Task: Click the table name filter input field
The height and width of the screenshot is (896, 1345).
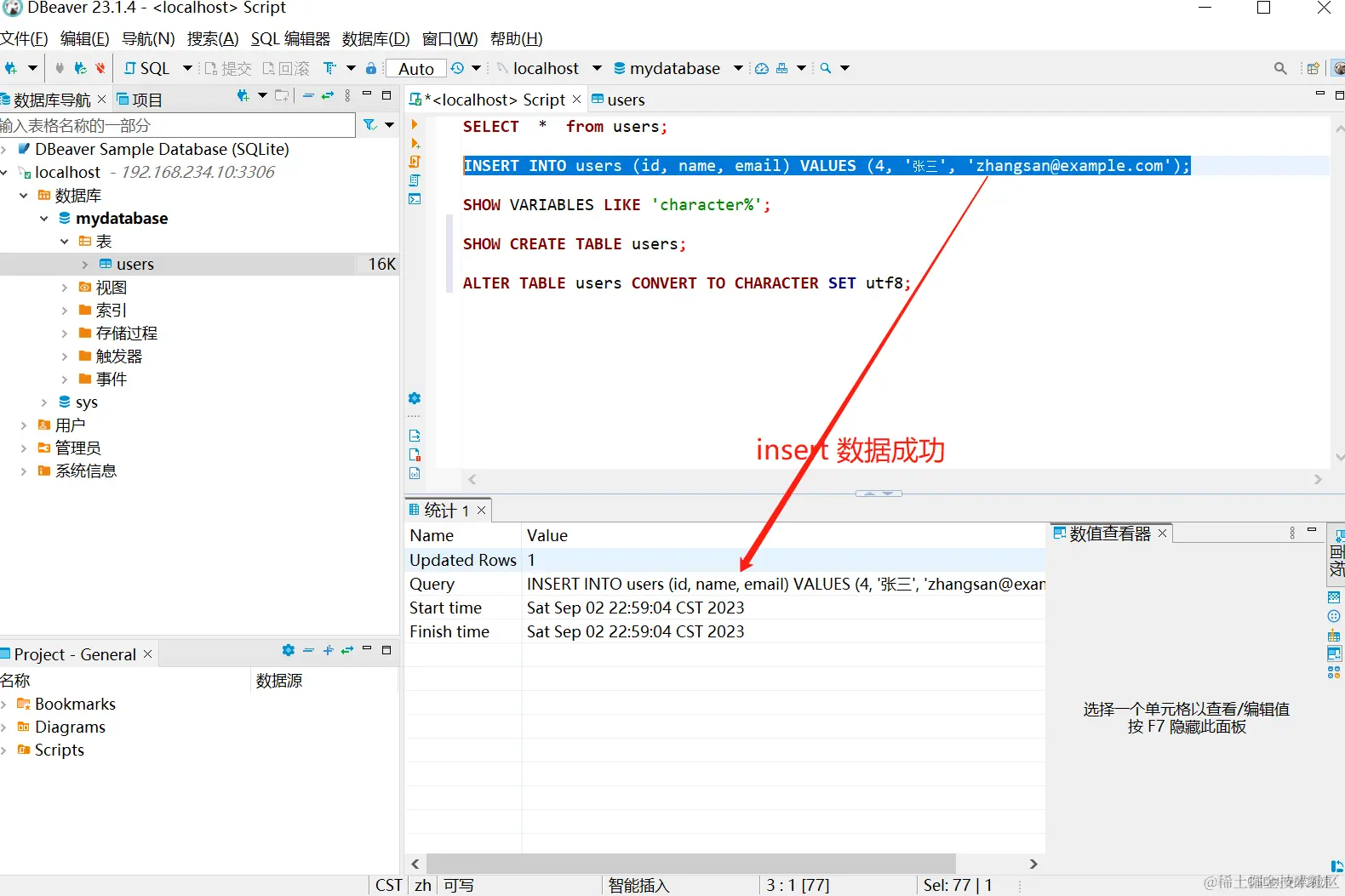Action: [177, 125]
